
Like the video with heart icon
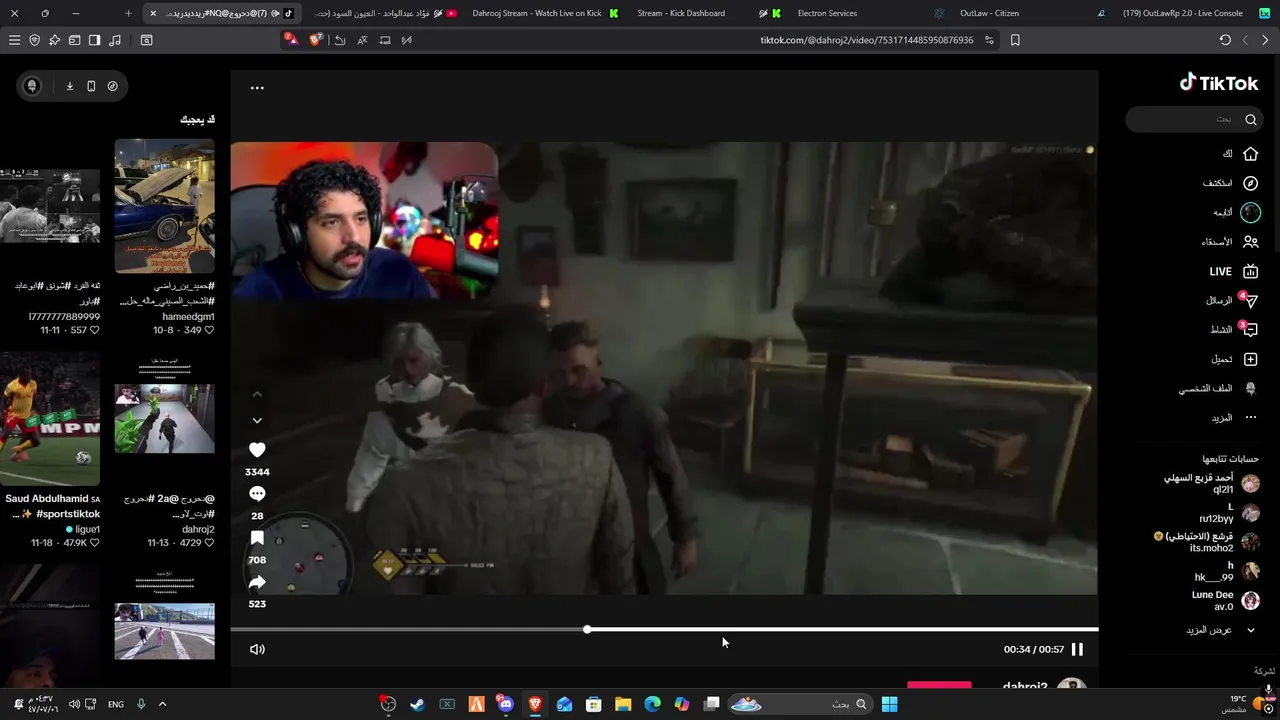[257, 451]
